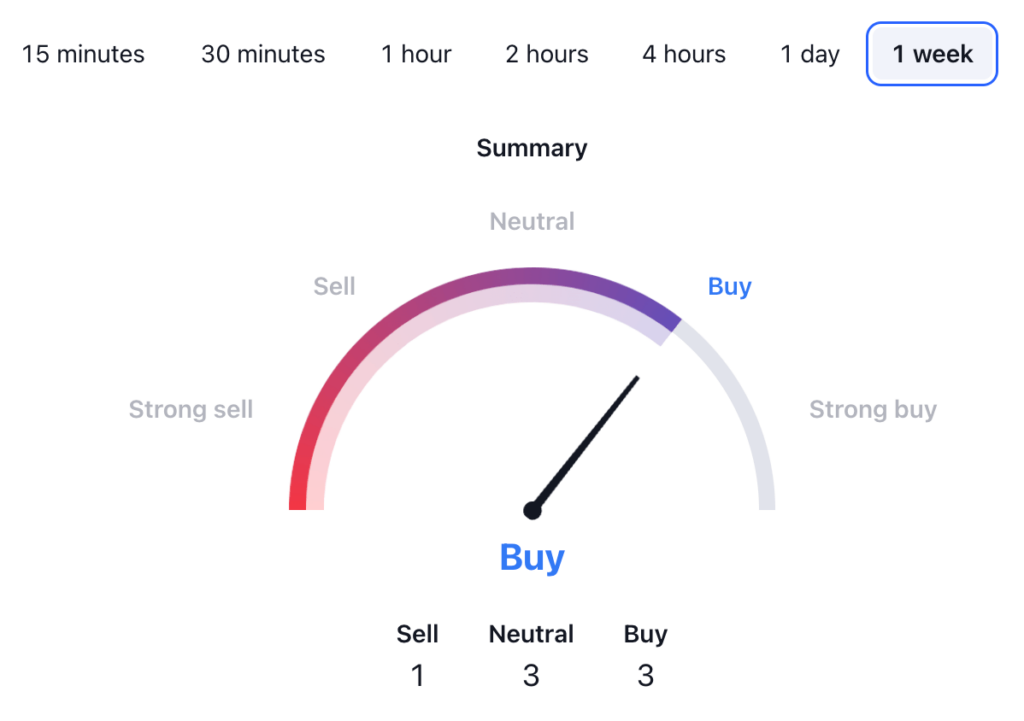
Task: Switch to the 30 minutes timeframe
Action: 263,54
